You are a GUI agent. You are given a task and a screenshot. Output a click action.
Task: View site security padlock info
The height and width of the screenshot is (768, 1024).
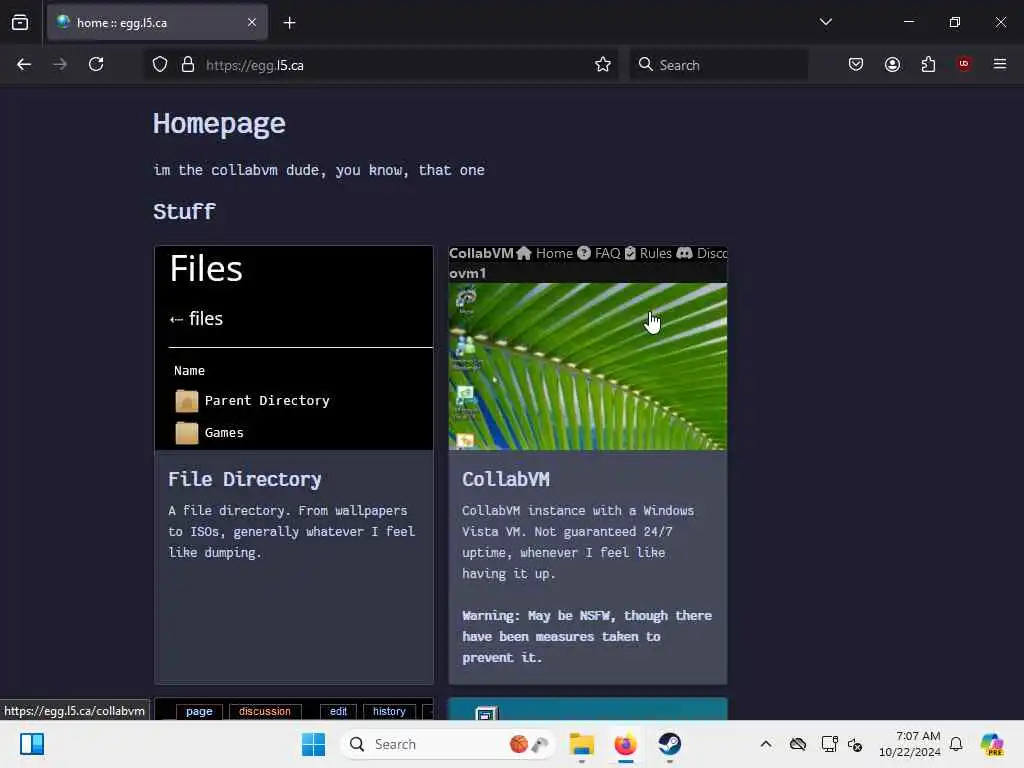pos(188,65)
